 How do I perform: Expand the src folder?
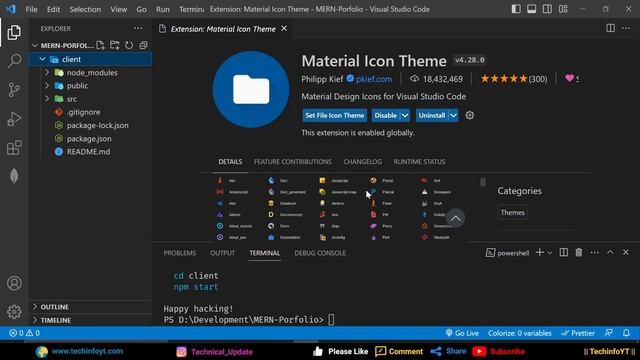47,99
